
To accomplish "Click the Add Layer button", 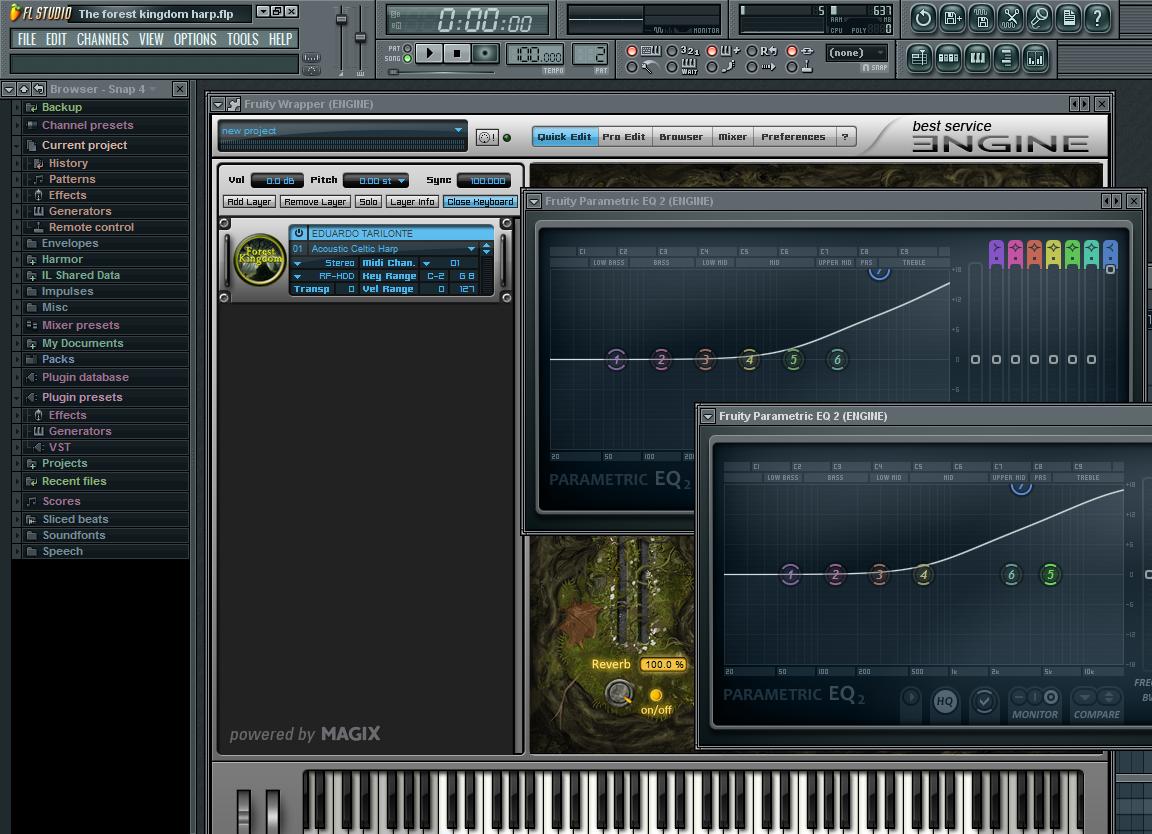I will tap(249, 202).
